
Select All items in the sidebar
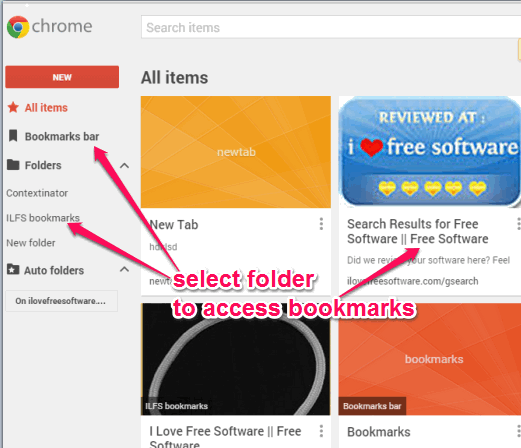[46, 108]
